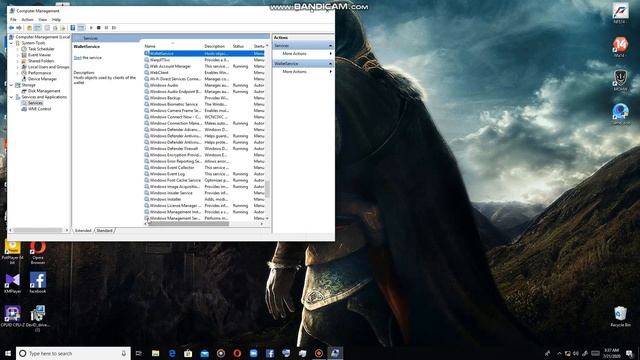Open the File menu
The width and height of the screenshot is (640, 360).
point(13,20)
